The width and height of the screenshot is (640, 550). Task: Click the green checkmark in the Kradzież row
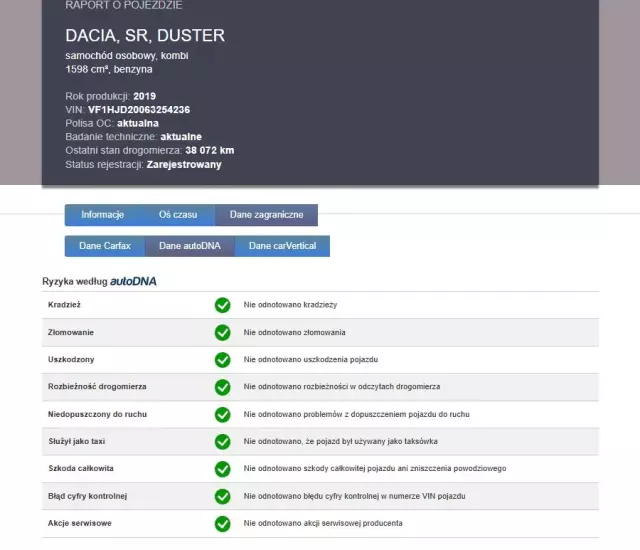[x=222, y=305]
